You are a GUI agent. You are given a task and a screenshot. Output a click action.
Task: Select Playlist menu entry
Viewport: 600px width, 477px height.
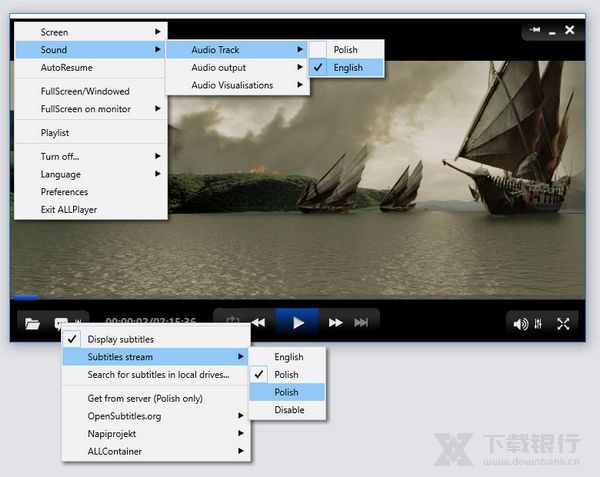click(55, 133)
